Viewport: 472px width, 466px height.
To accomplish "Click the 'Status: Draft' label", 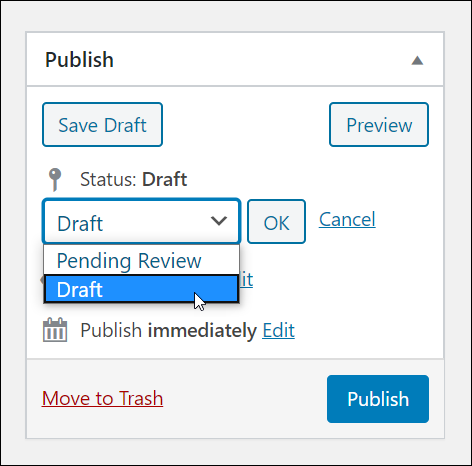I will coord(134,179).
